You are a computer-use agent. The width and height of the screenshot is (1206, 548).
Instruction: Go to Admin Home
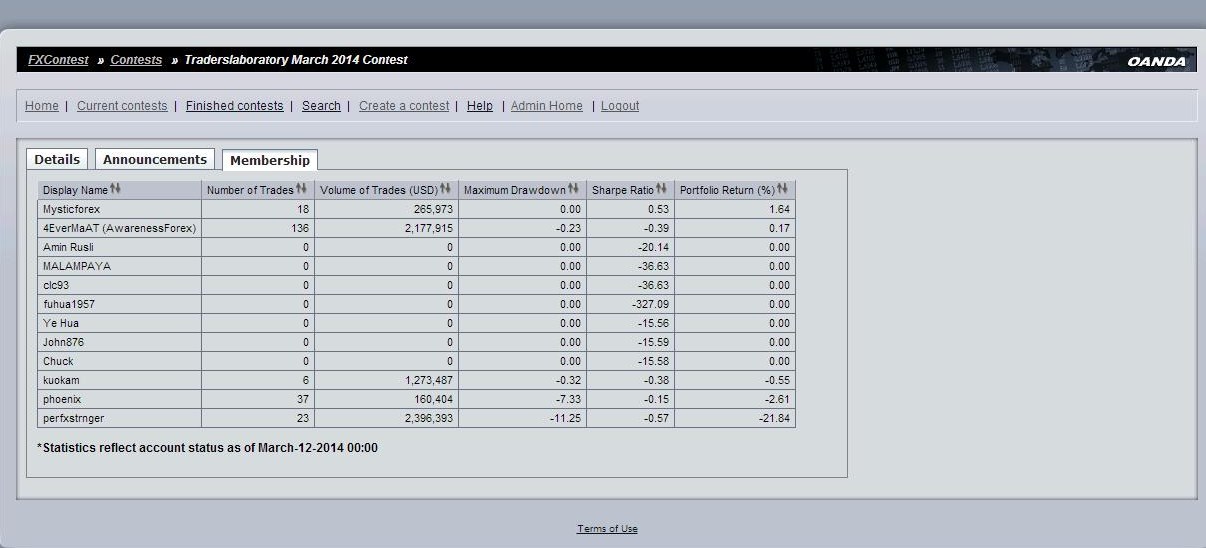[x=547, y=106]
